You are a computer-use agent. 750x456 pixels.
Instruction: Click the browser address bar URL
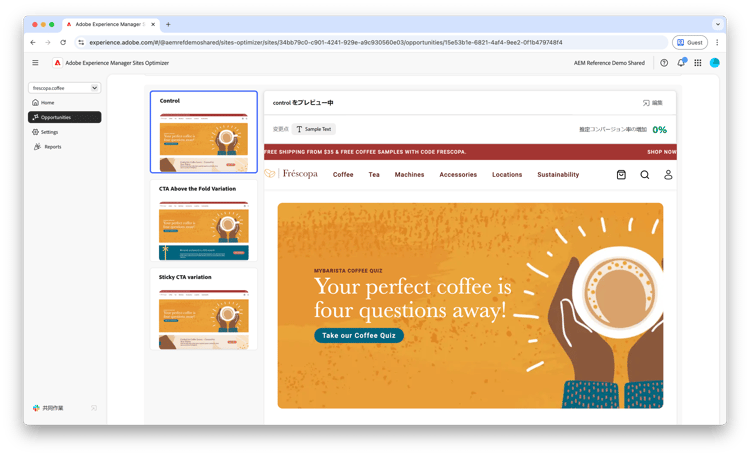[326, 42]
